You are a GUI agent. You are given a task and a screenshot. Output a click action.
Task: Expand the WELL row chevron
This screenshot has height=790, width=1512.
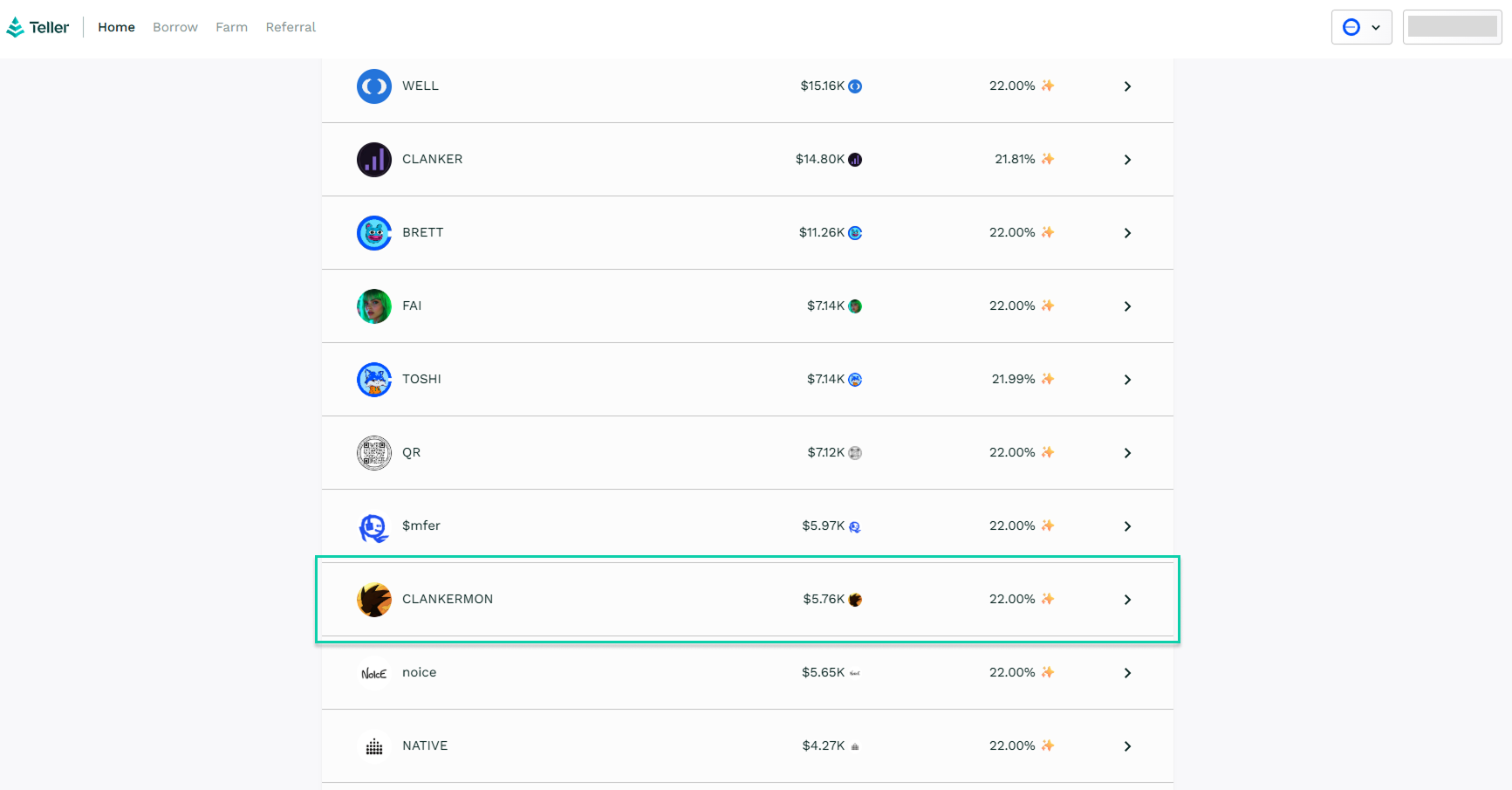tap(1127, 86)
